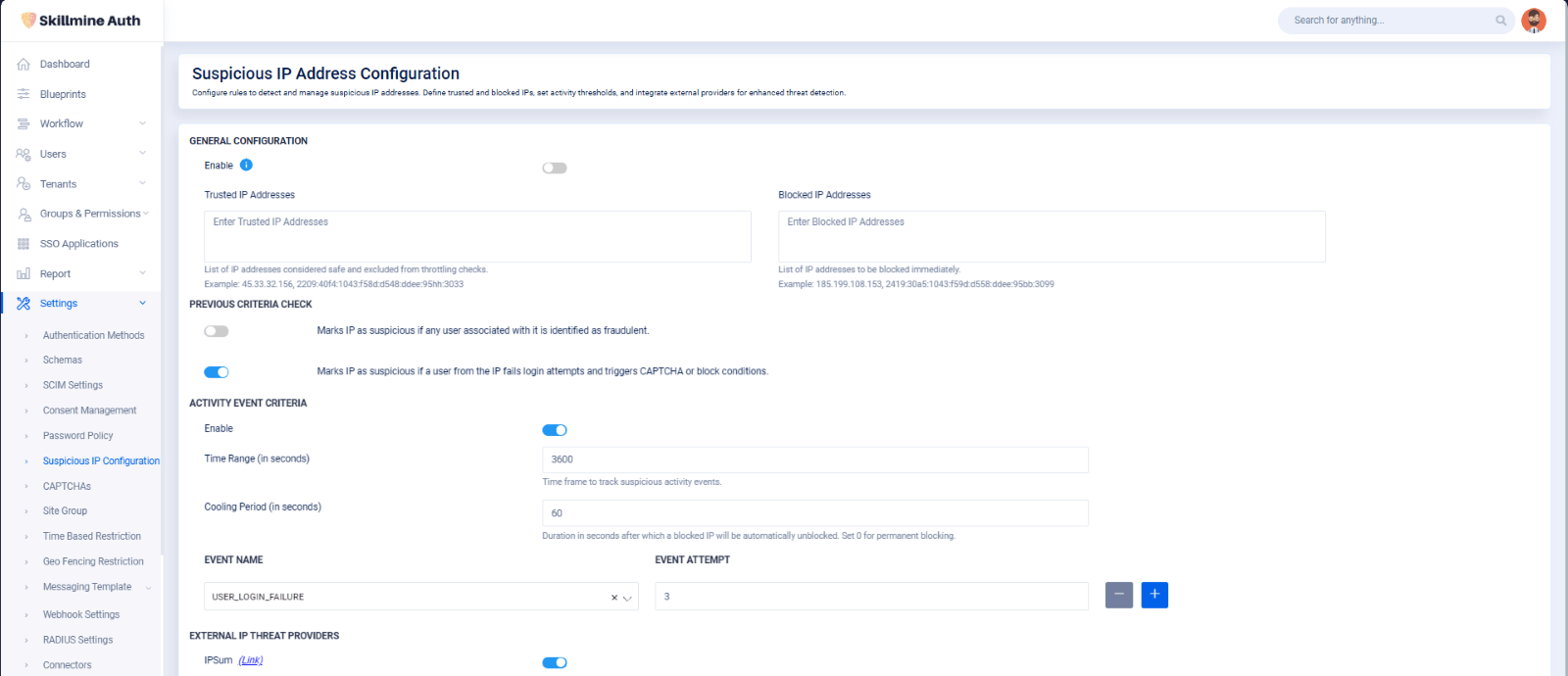Clear USER_LOGIN_FAILURE with the x icon
This screenshot has width=1568, height=676.
click(x=614, y=598)
